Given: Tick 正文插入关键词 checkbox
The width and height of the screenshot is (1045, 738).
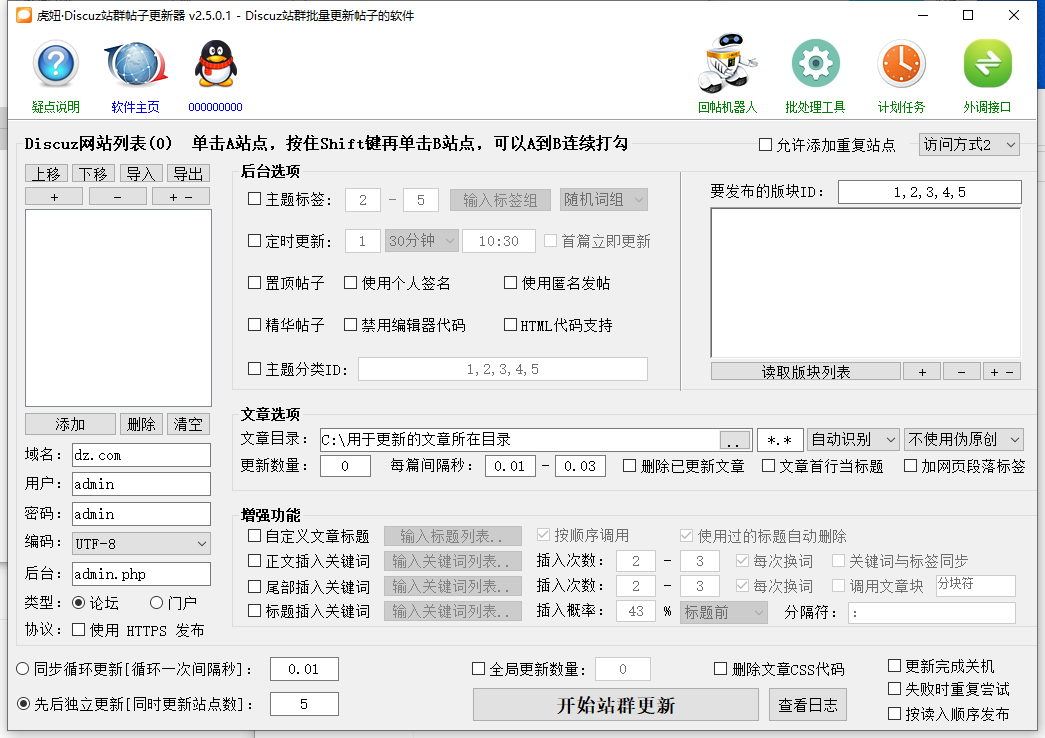Looking at the screenshot, I should pos(254,561).
